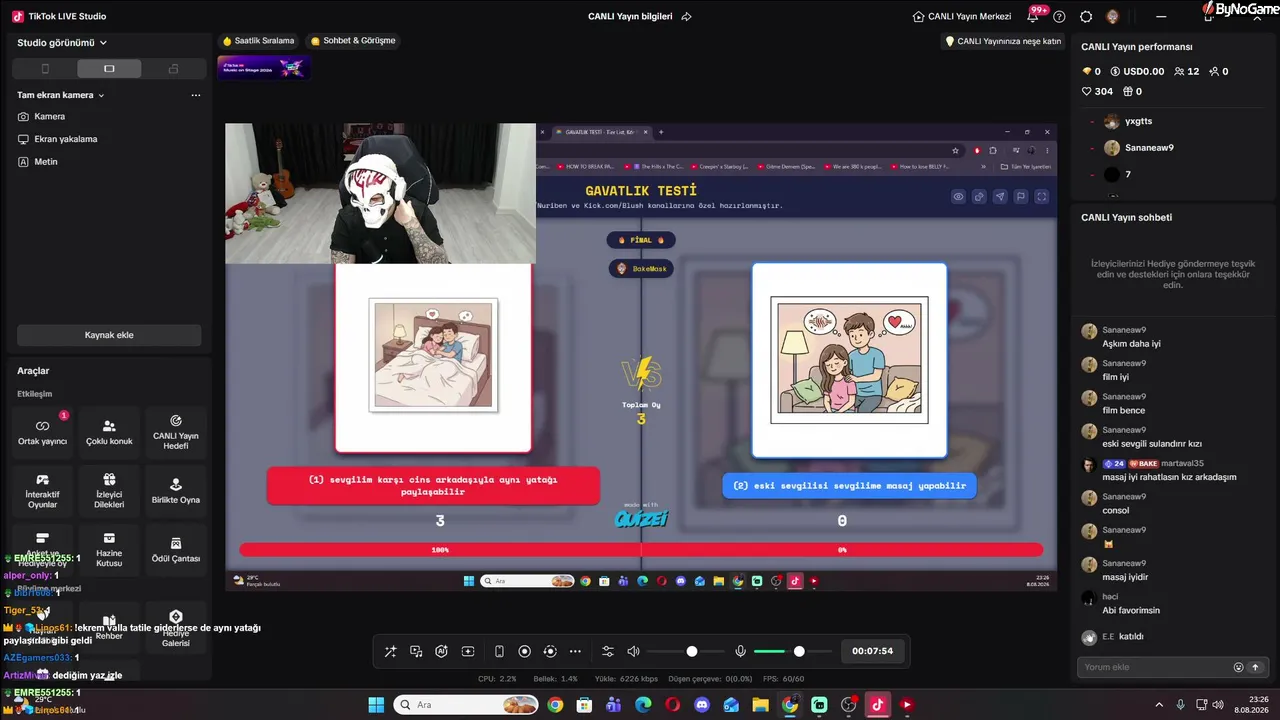
Task: Click the add scene frame icon
Action: [x=467, y=651]
